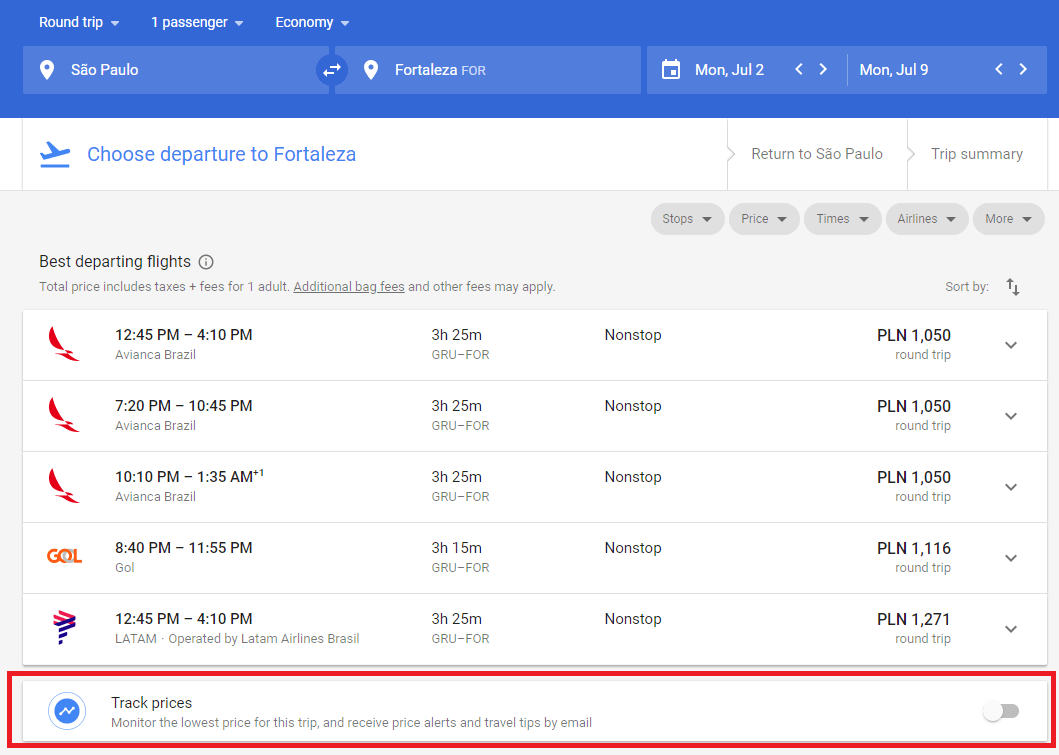Click the sort order arrows icon

[x=1012, y=287]
